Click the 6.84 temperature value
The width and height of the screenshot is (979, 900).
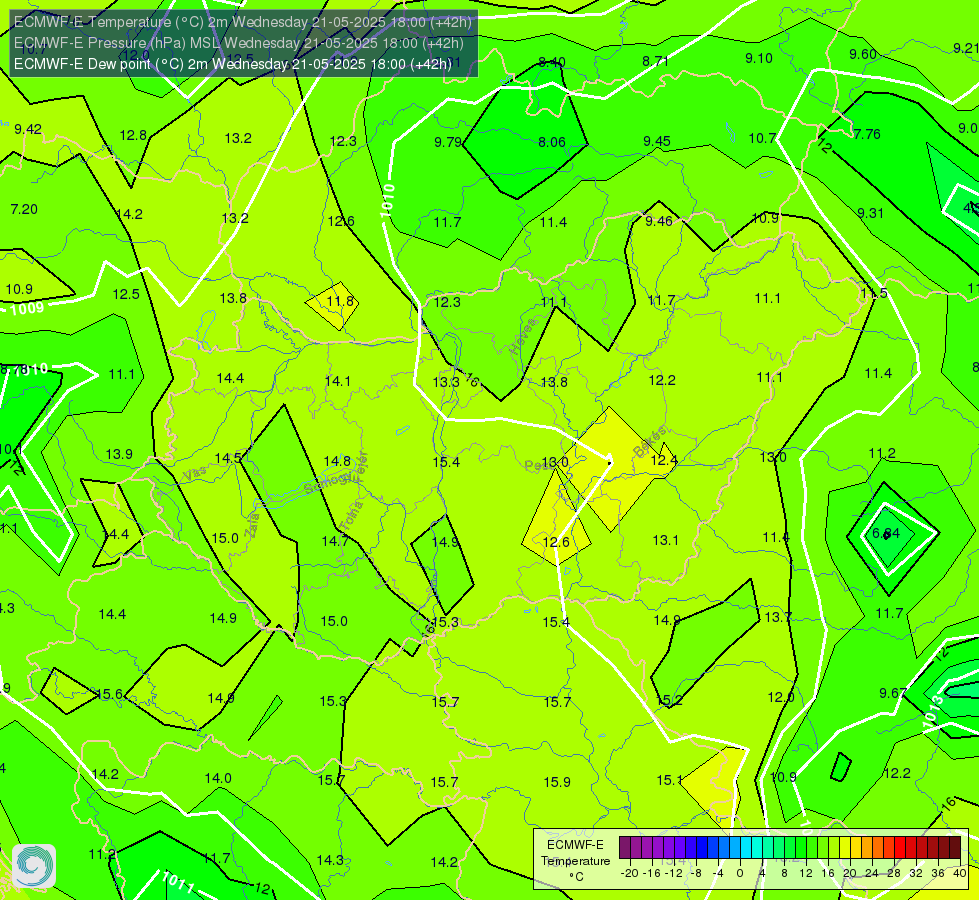point(886,533)
